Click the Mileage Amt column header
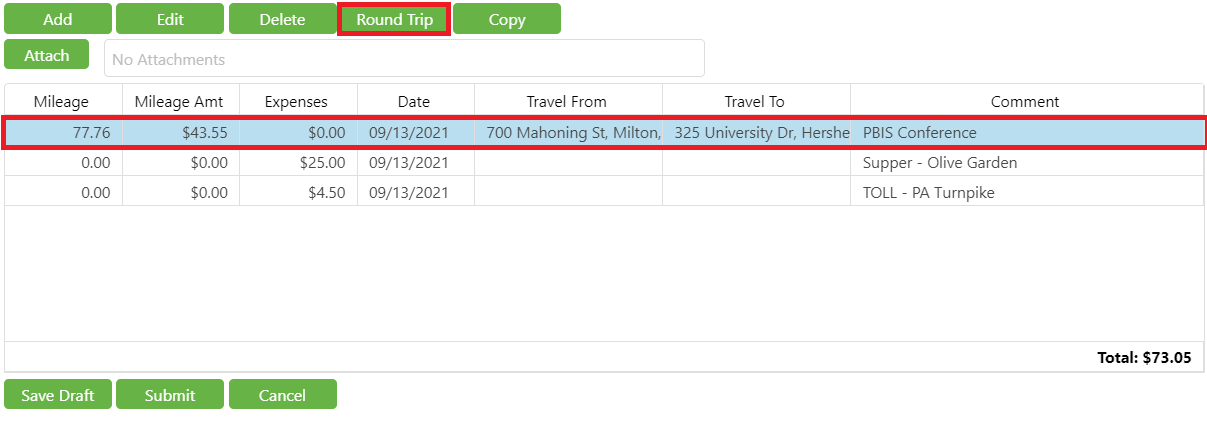Viewport: 1207px width, 423px height. click(x=180, y=101)
